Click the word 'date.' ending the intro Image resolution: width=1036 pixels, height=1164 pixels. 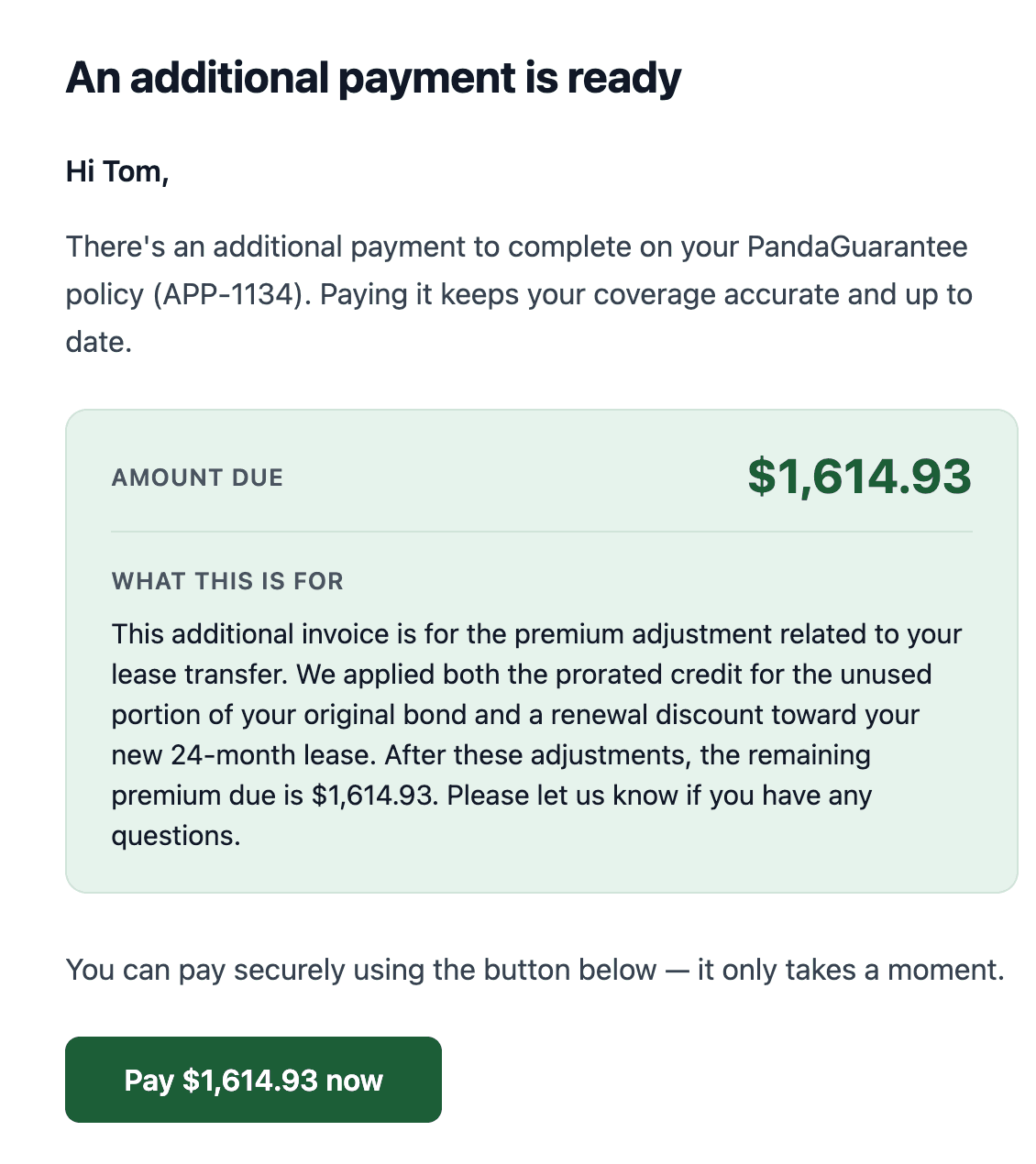(99, 342)
